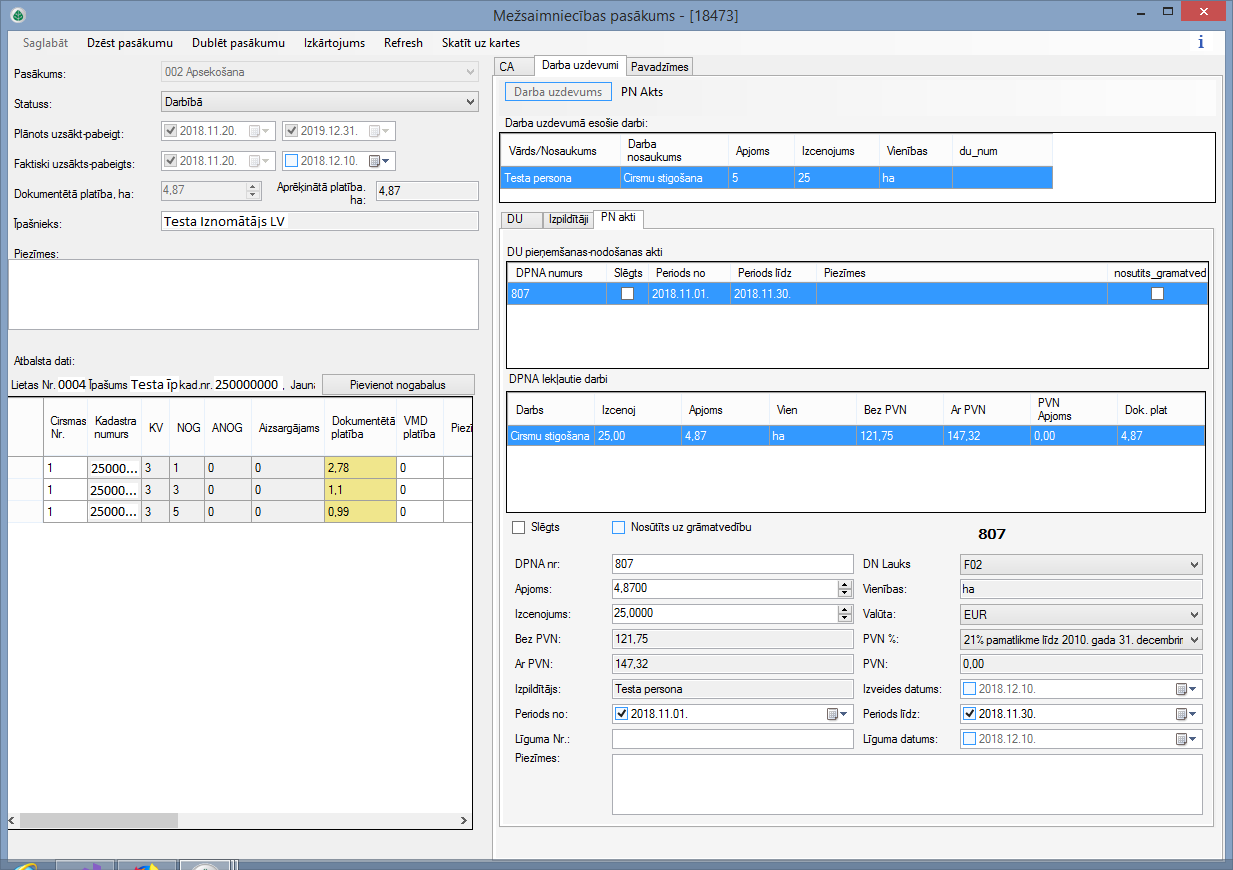Uncheck the "Periods no" date checkbox

(x=624, y=713)
